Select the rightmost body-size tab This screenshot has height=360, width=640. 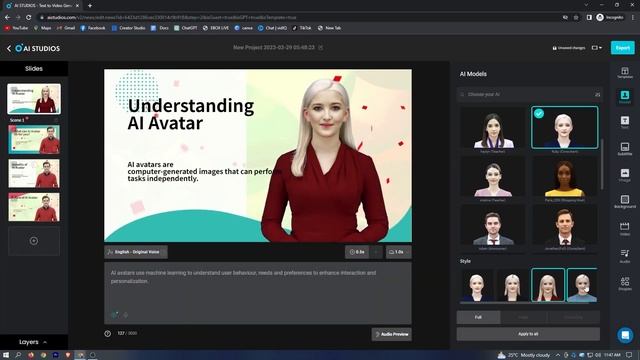click(573, 317)
